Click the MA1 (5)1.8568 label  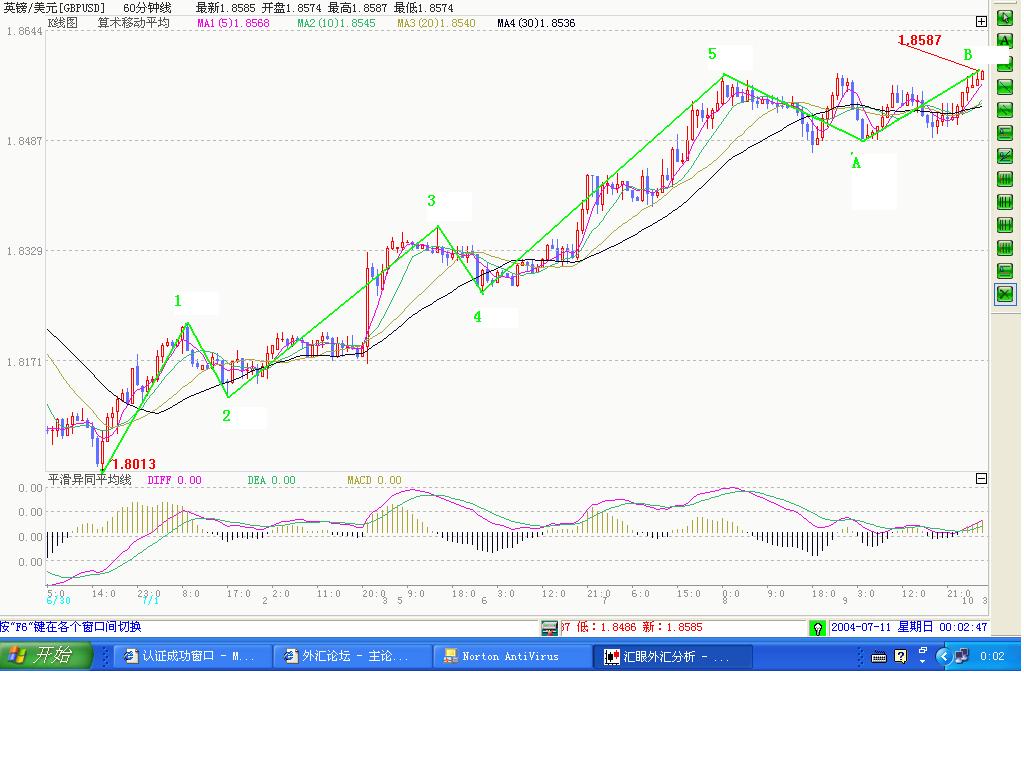point(233,23)
